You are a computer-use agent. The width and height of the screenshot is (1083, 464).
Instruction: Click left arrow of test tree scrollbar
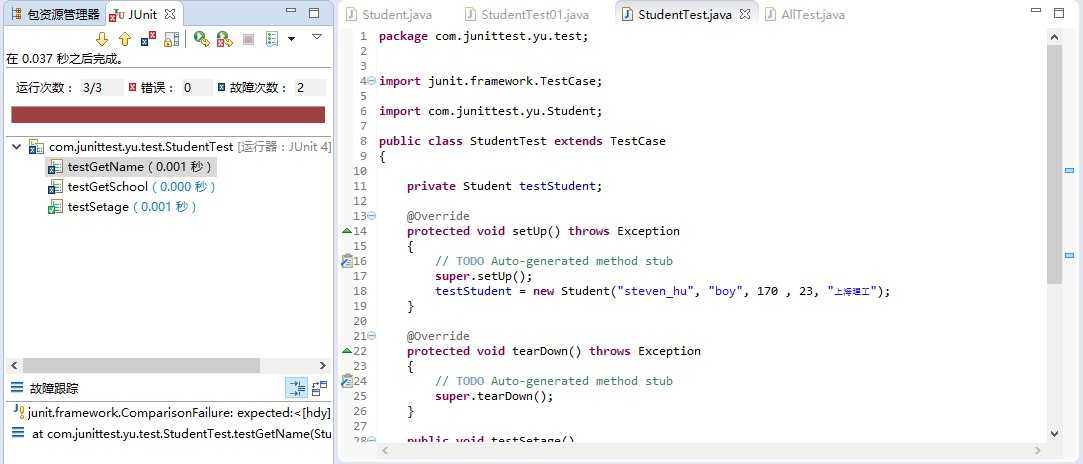(x=13, y=365)
